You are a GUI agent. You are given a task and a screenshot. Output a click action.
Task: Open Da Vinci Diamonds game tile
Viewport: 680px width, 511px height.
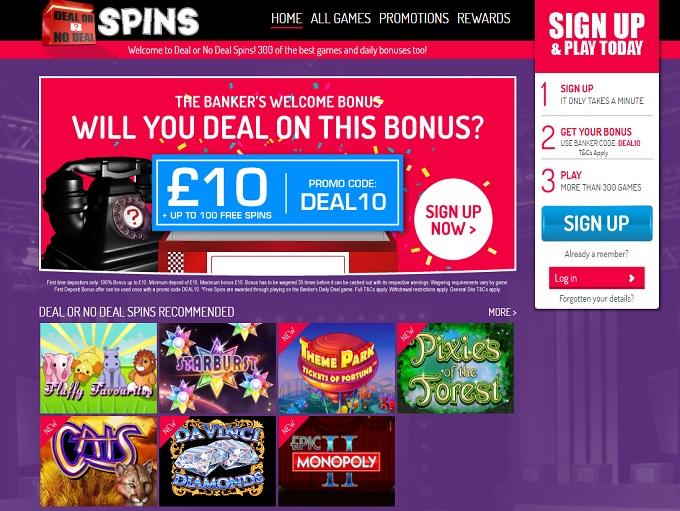click(217, 461)
